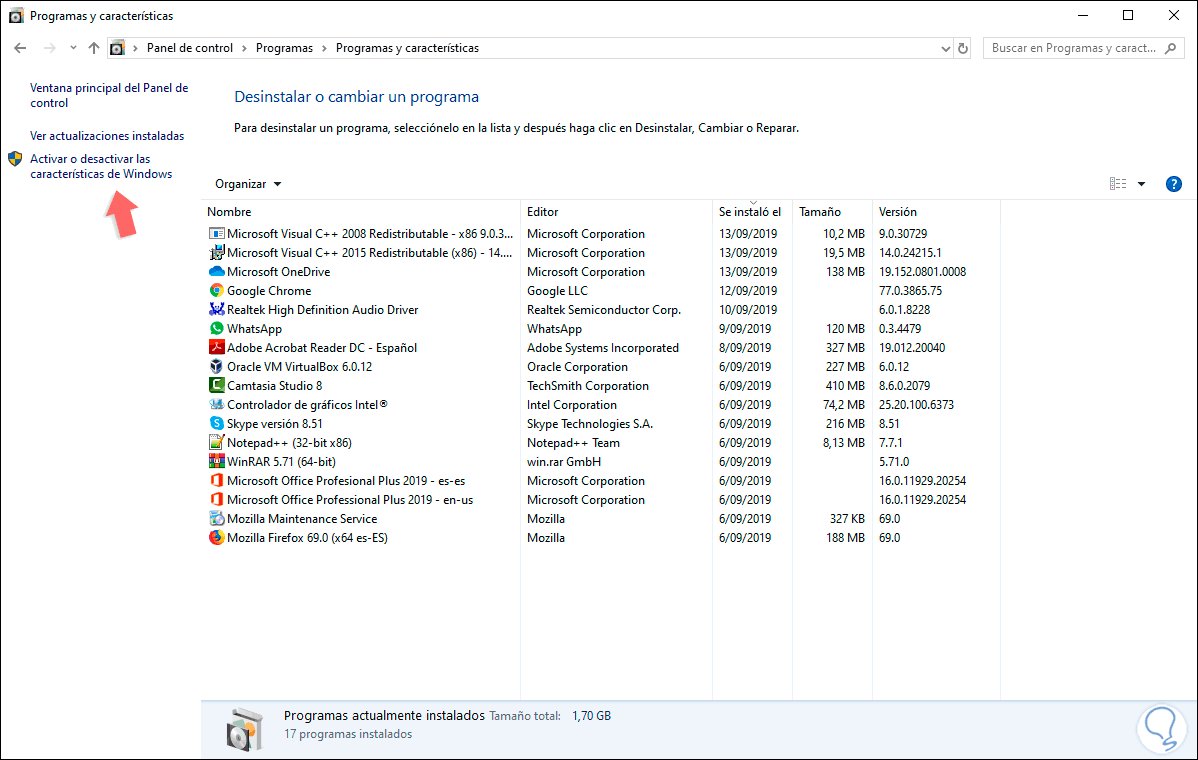1198x760 pixels.
Task: Expand chevron after Panel de control breadcrumb
Action: tap(244, 48)
